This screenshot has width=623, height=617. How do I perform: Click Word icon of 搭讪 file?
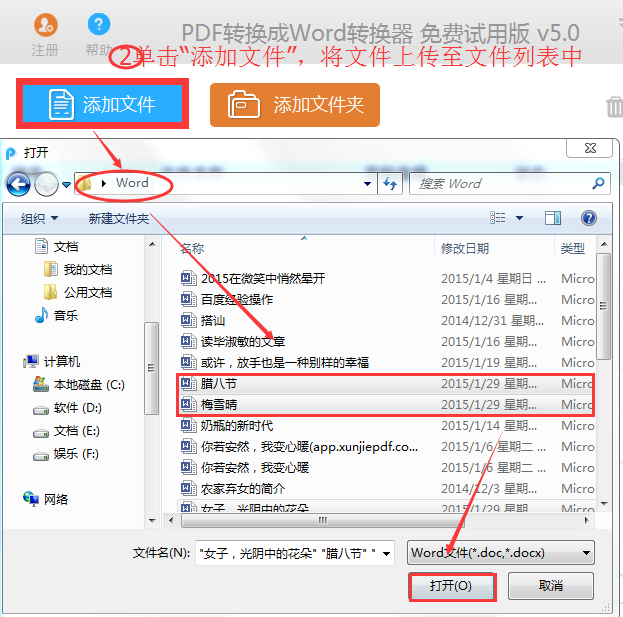tap(188, 320)
